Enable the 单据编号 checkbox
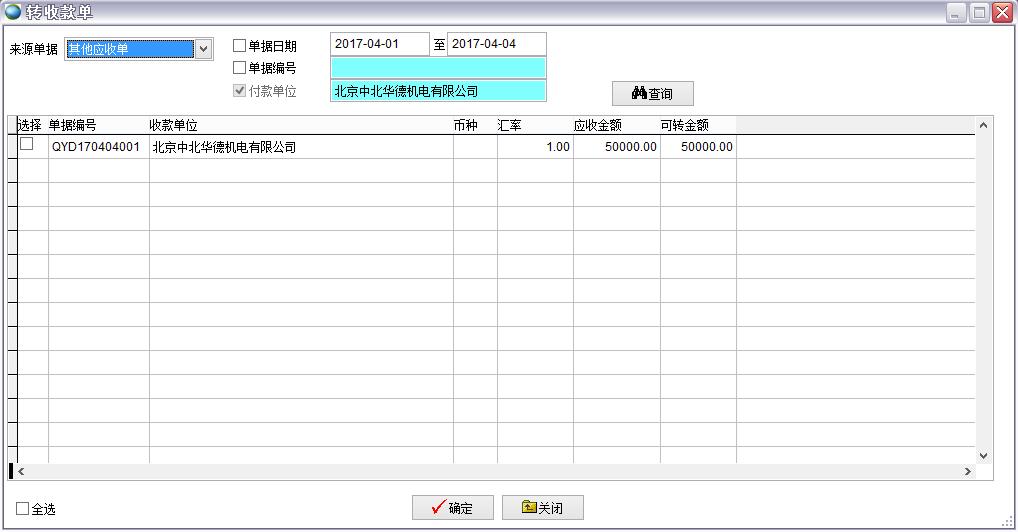This screenshot has height=532, width=1018. pyautogui.click(x=239, y=68)
